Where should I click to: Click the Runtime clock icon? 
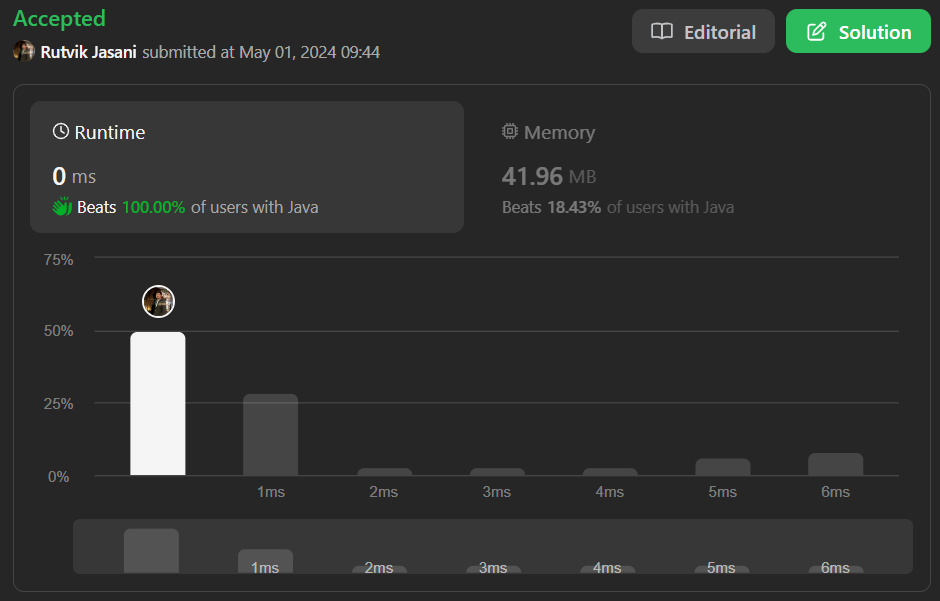pos(61,132)
